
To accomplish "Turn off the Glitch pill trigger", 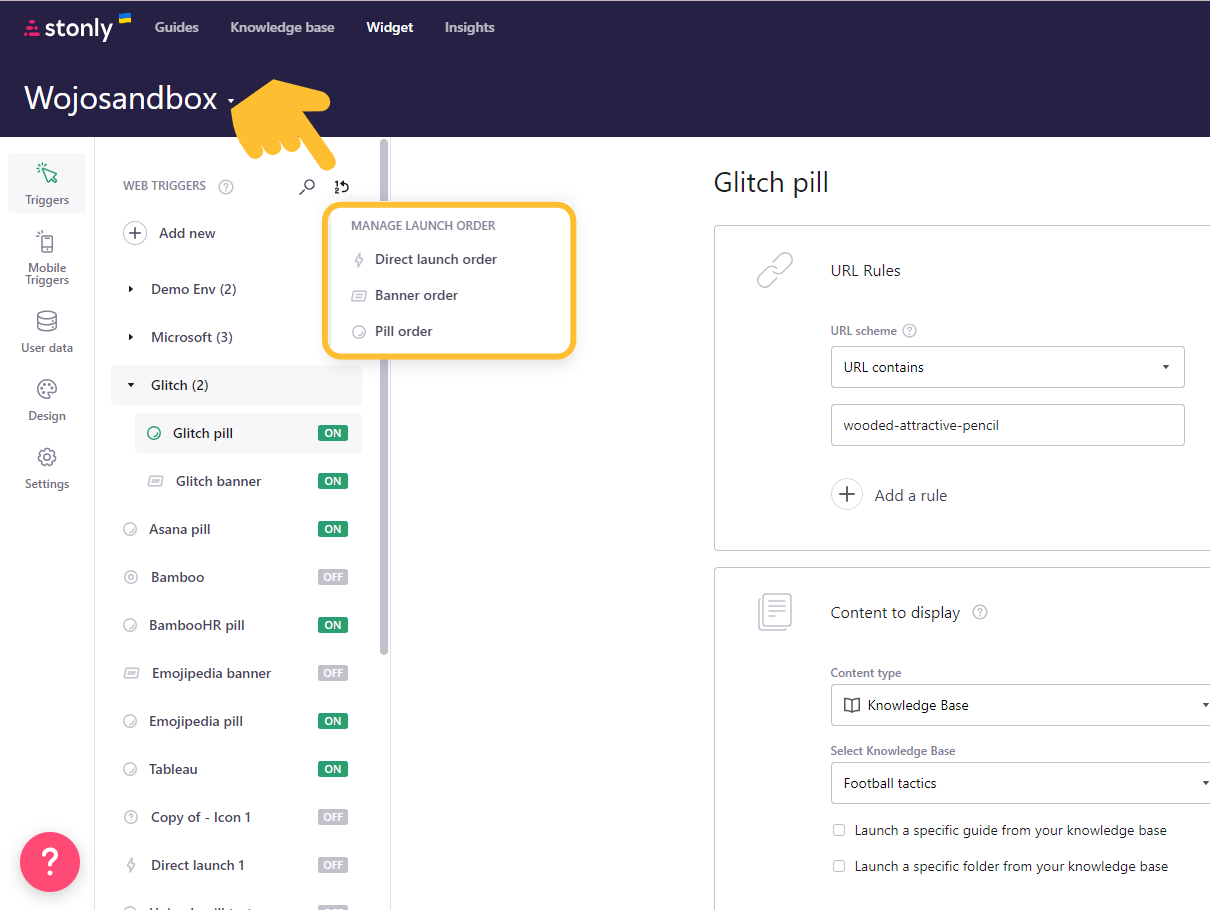I will point(333,432).
